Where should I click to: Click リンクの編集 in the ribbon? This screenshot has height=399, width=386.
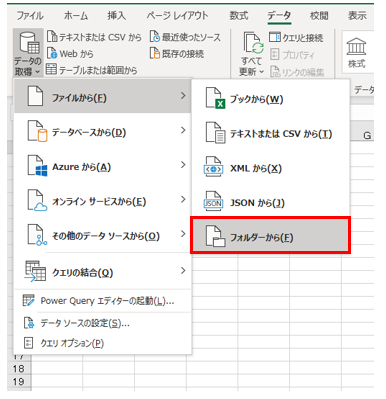pyautogui.click(x=297, y=72)
